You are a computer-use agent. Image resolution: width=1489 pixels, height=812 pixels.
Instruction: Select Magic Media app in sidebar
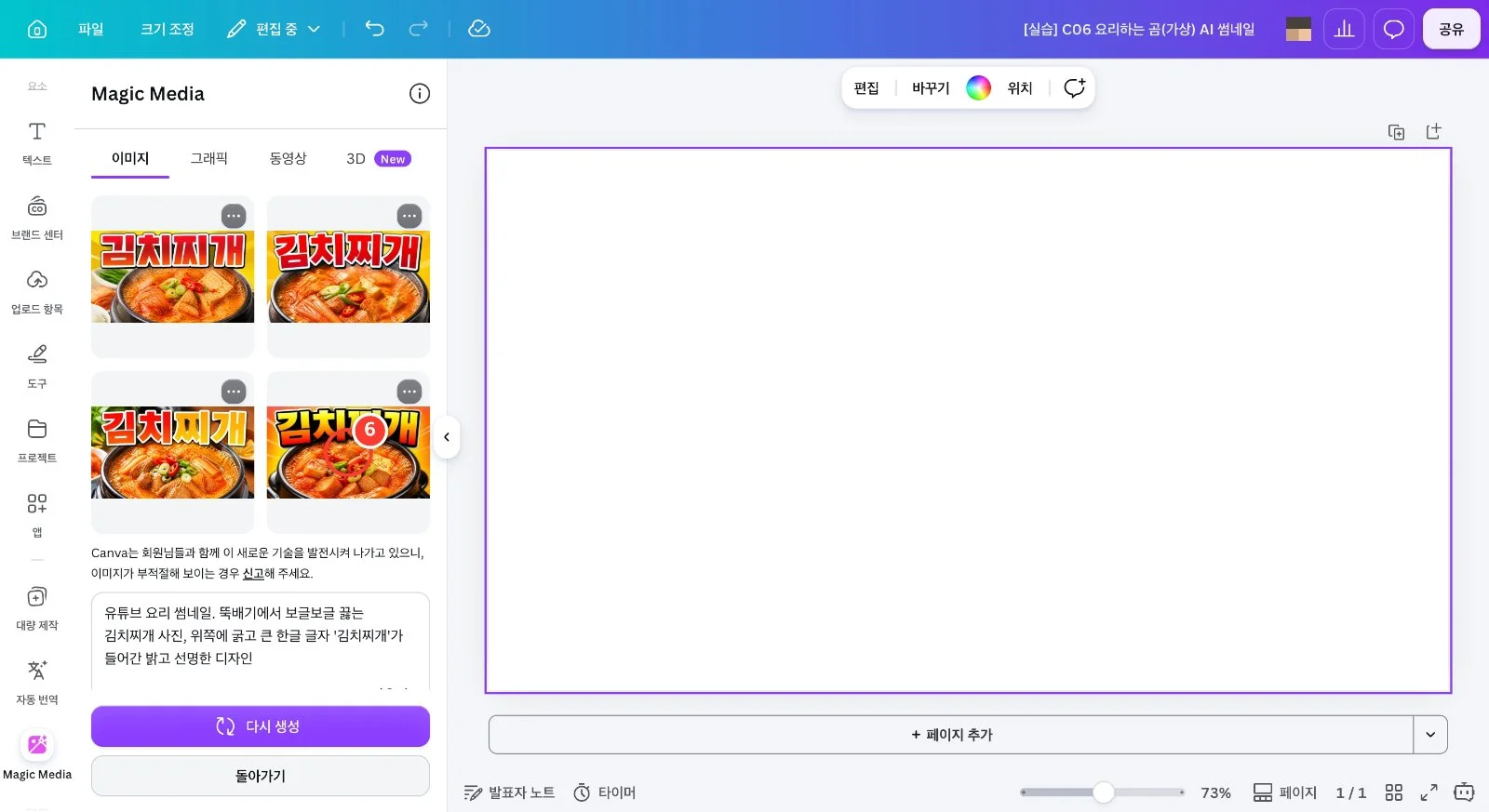coord(37,755)
